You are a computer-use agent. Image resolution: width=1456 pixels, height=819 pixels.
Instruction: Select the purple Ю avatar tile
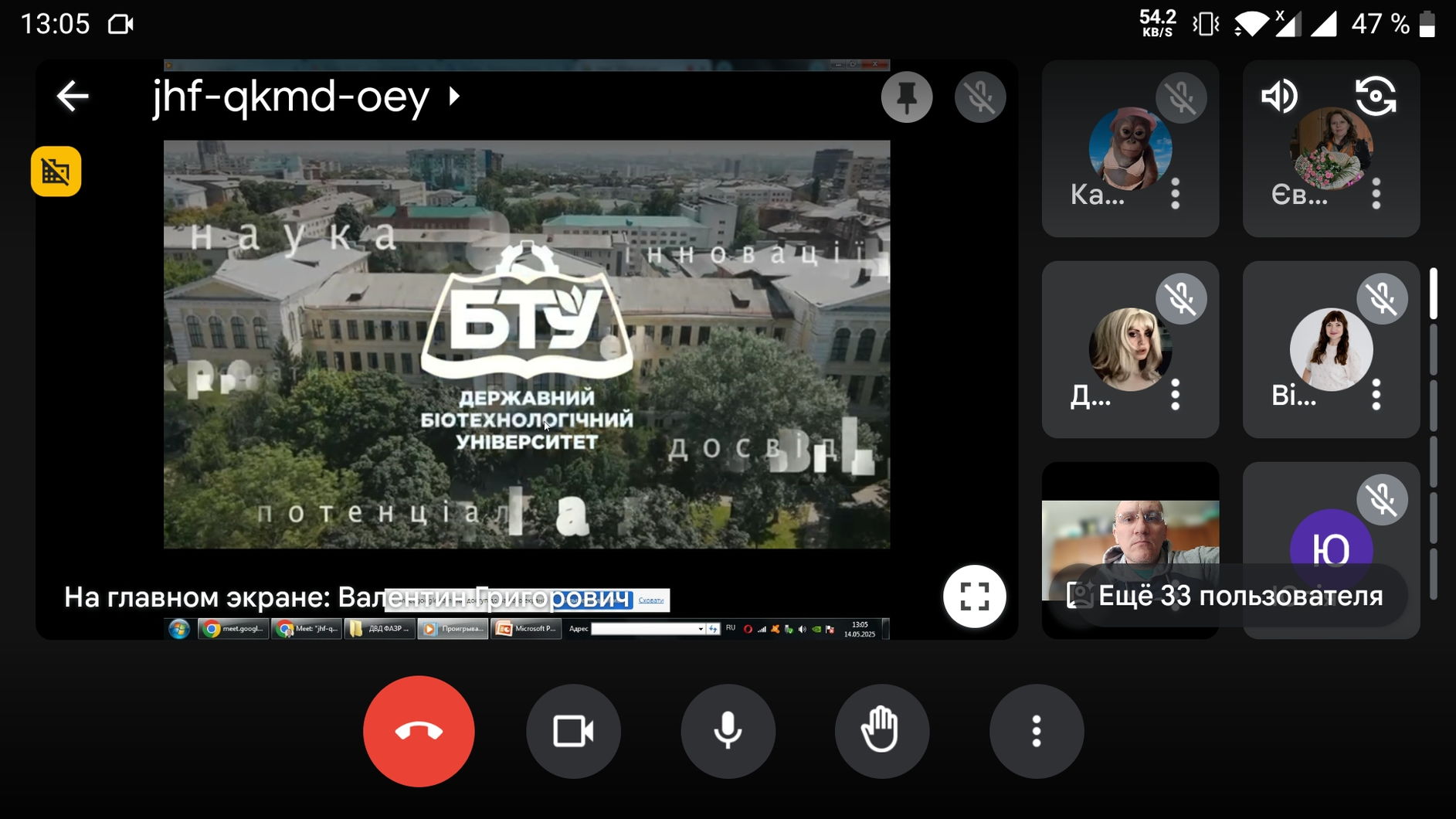pyautogui.click(x=1331, y=549)
